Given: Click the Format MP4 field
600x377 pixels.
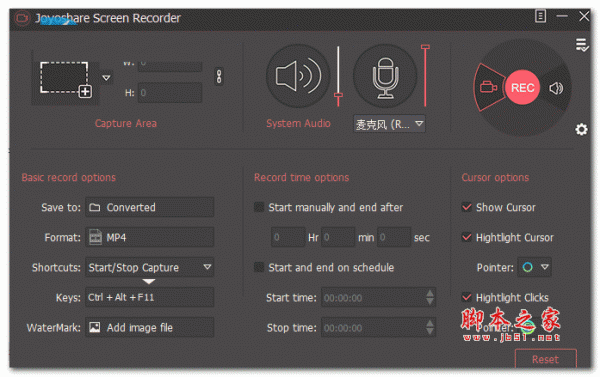Looking at the screenshot, I should point(149,237).
